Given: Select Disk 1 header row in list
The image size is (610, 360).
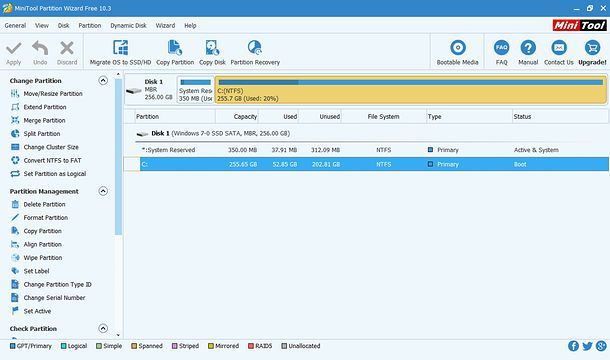Looking at the screenshot, I should pos(366,133).
